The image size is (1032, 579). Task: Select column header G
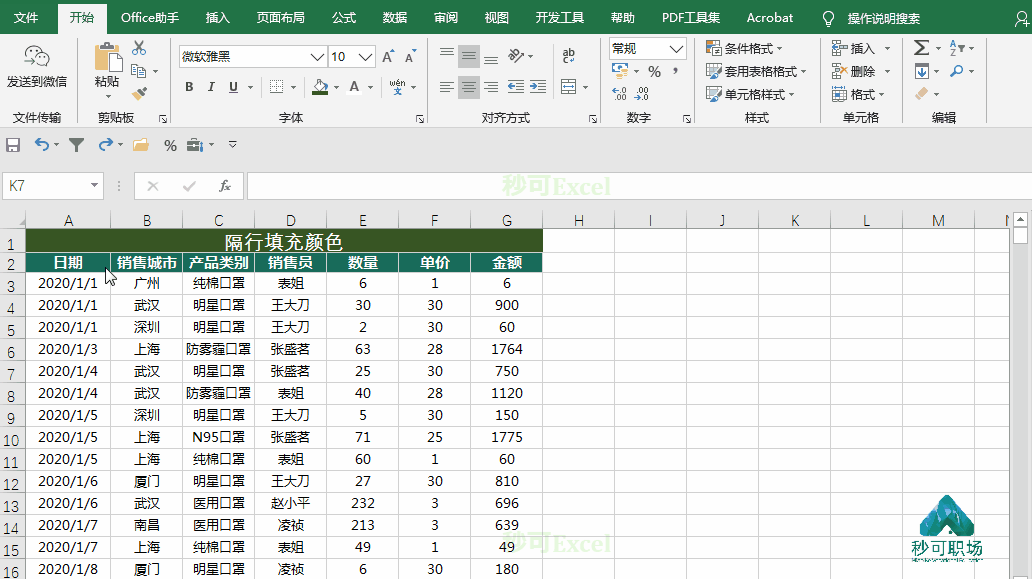pyautogui.click(x=507, y=220)
